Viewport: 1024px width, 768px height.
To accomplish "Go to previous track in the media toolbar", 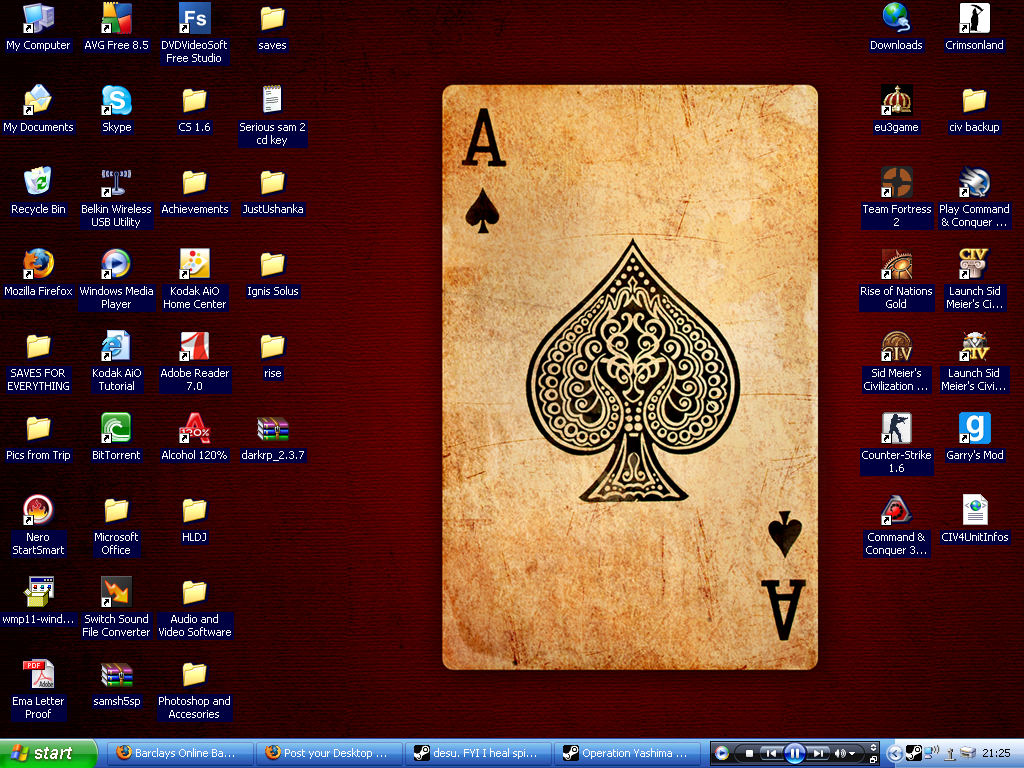I will pyautogui.click(x=770, y=753).
